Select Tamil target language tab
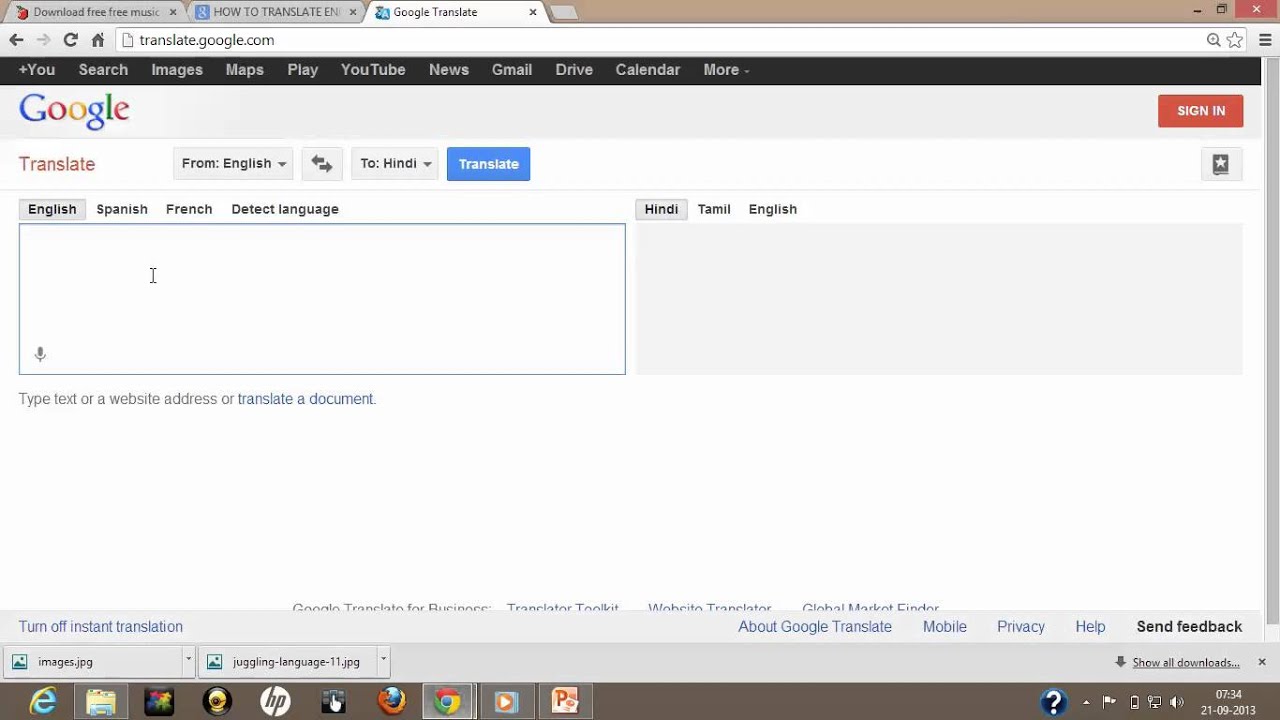 pyautogui.click(x=714, y=209)
